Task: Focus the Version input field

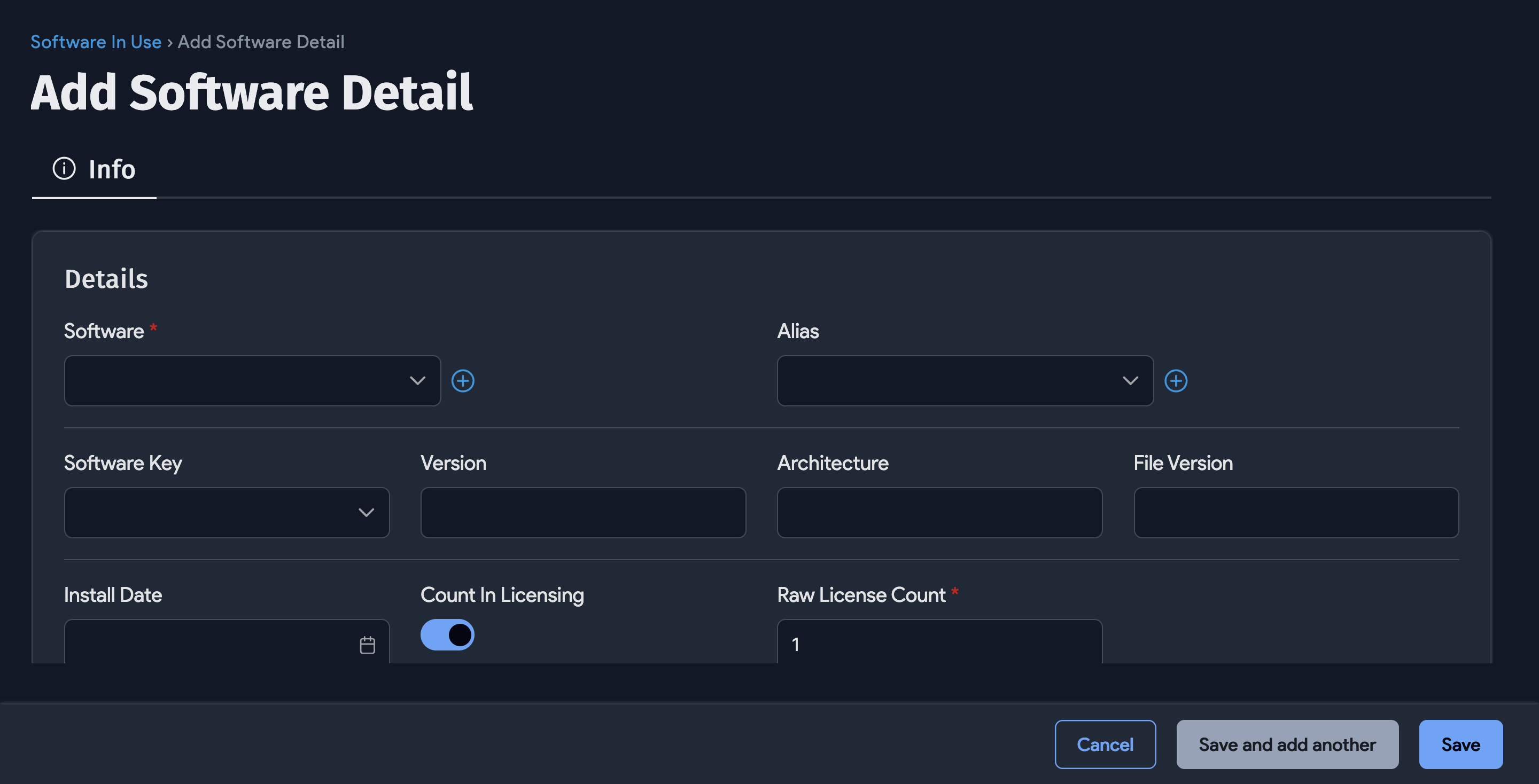Action: click(582, 512)
